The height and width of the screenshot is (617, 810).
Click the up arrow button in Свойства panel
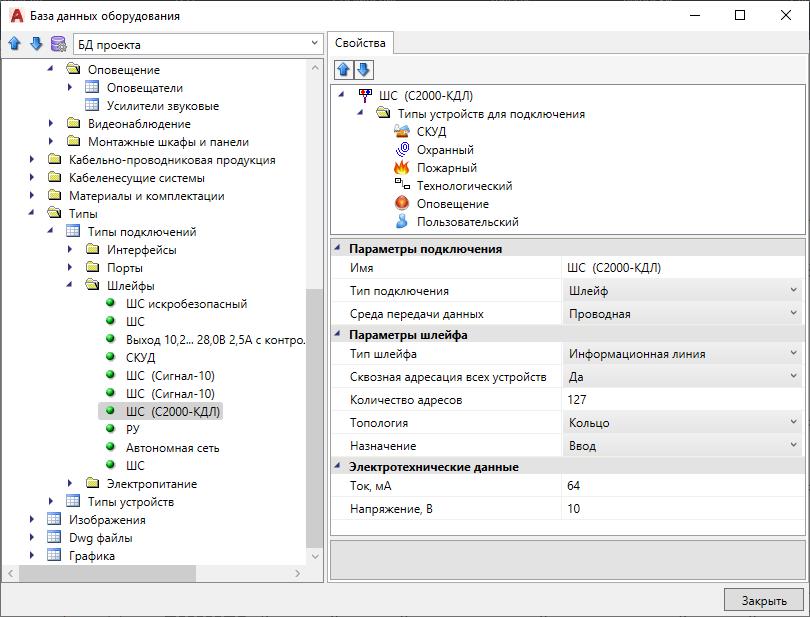pyautogui.click(x=344, y=70)
